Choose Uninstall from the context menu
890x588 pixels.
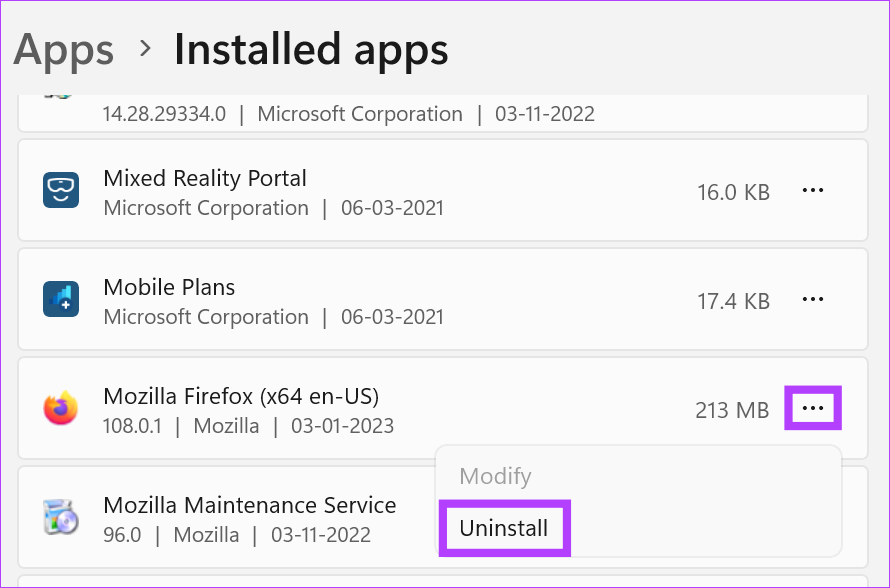click(504, 528)
